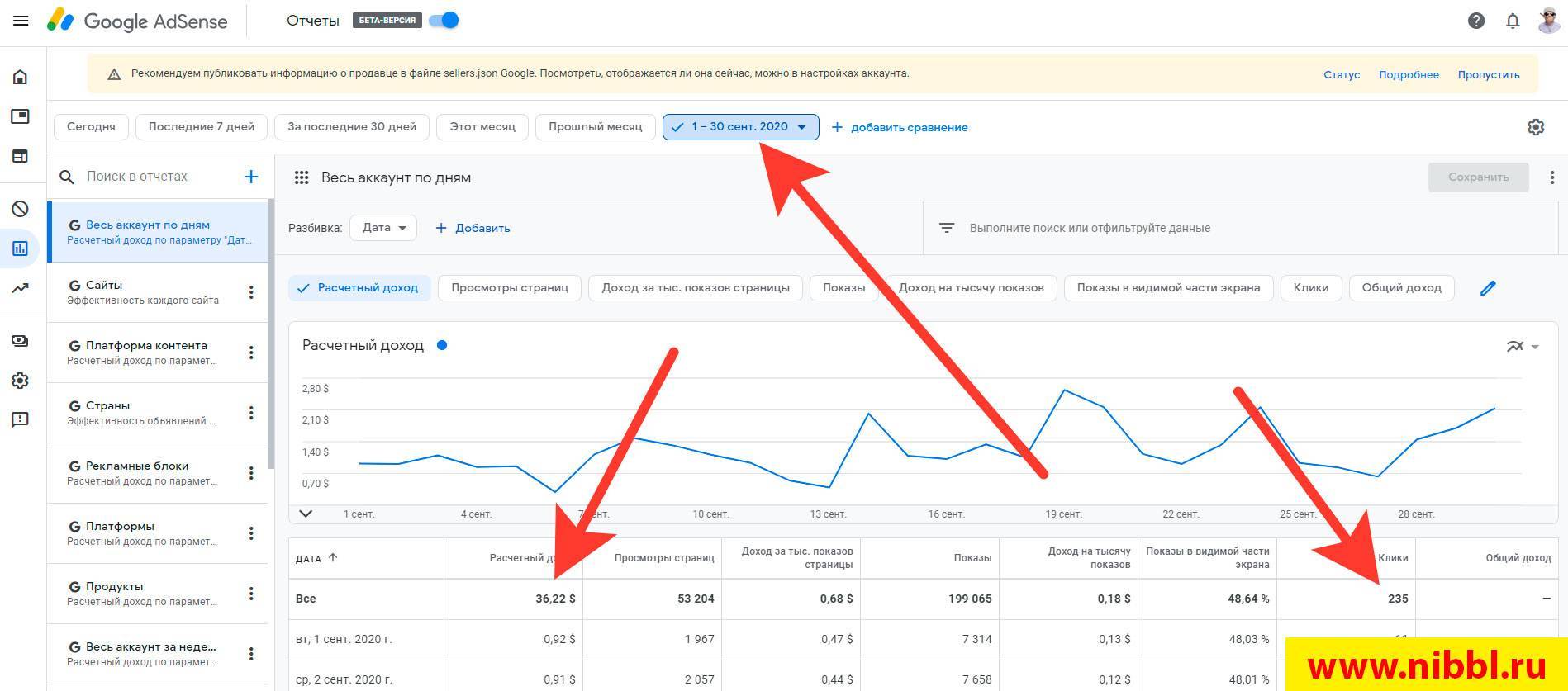Open the notifications bell

click(1512, 21)
